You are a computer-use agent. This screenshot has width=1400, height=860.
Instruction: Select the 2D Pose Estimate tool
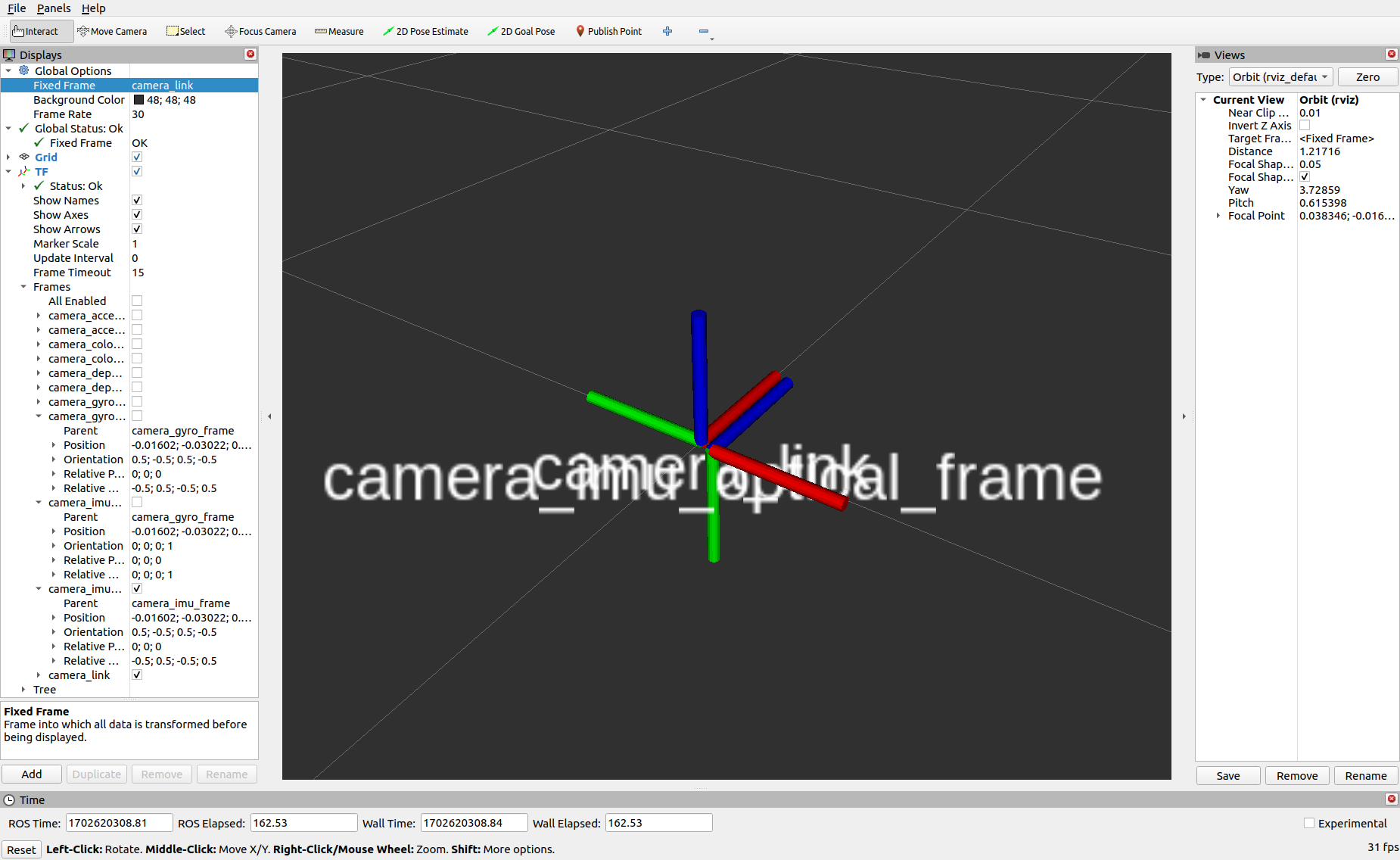tap(426, 31)
